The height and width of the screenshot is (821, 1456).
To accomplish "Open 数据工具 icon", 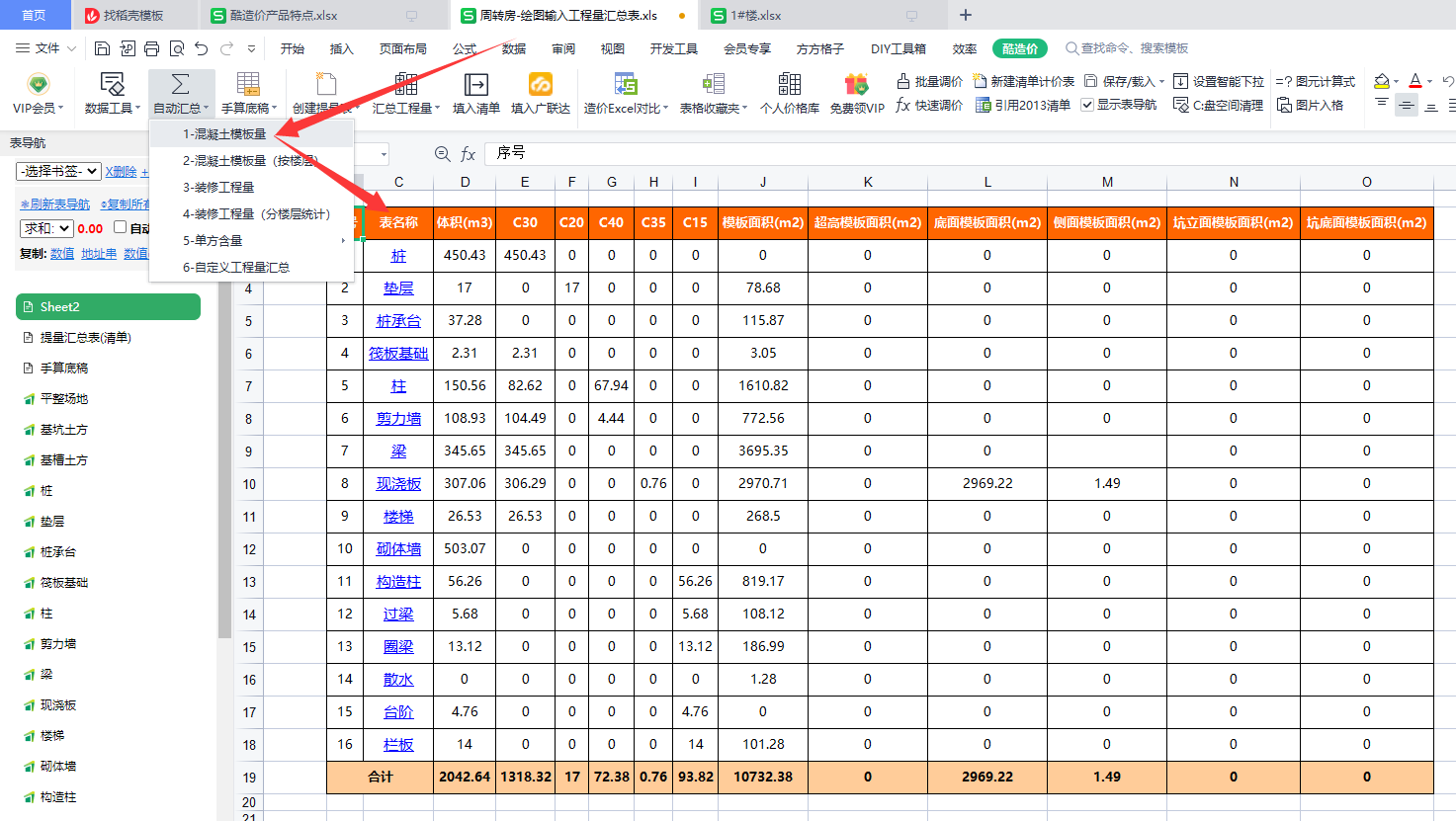I will 113,84.
